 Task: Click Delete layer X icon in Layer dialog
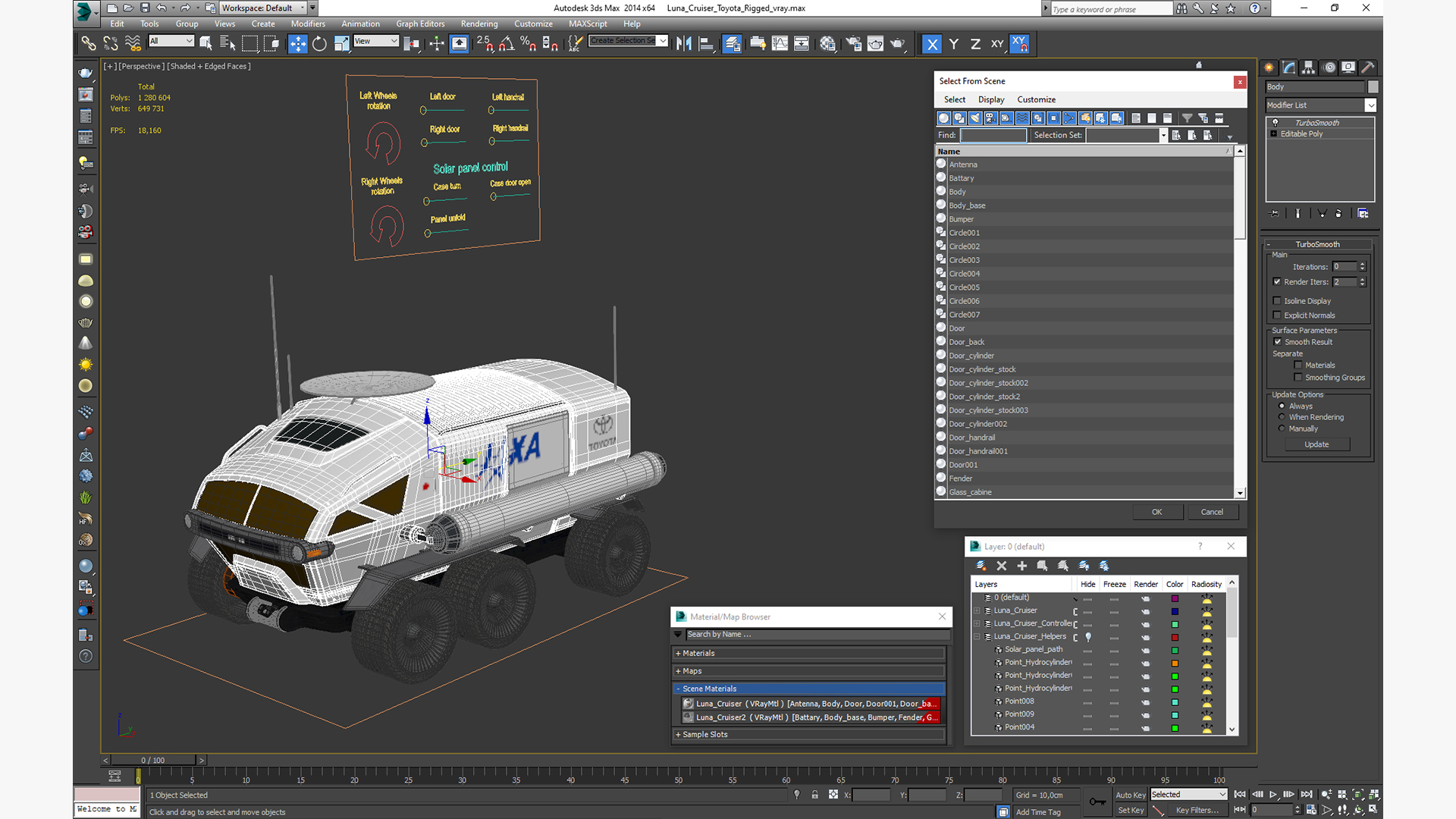(x=1001, y=566)
